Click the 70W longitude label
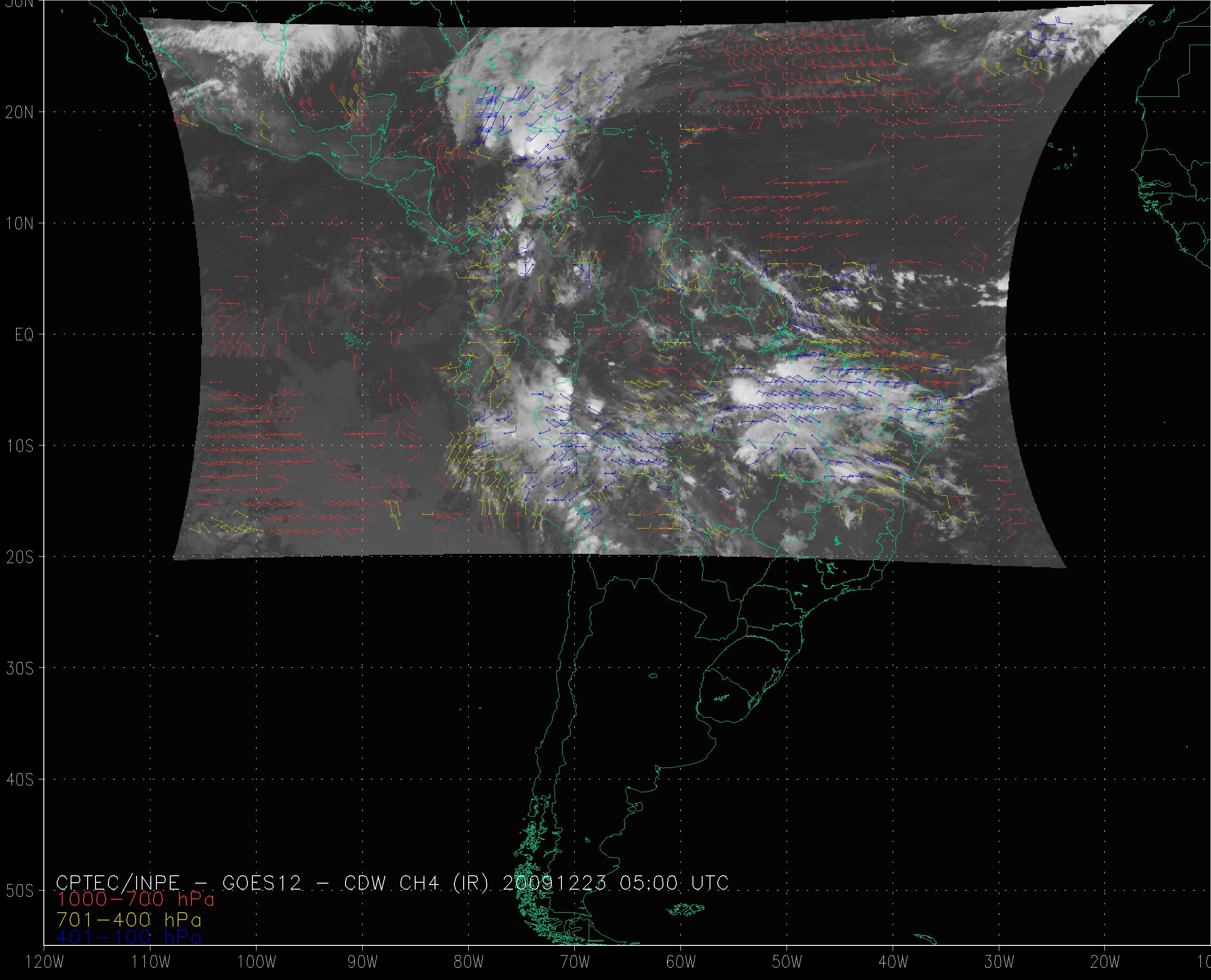The width and height of the screenshot is (1211, 980). click(575, 962)
